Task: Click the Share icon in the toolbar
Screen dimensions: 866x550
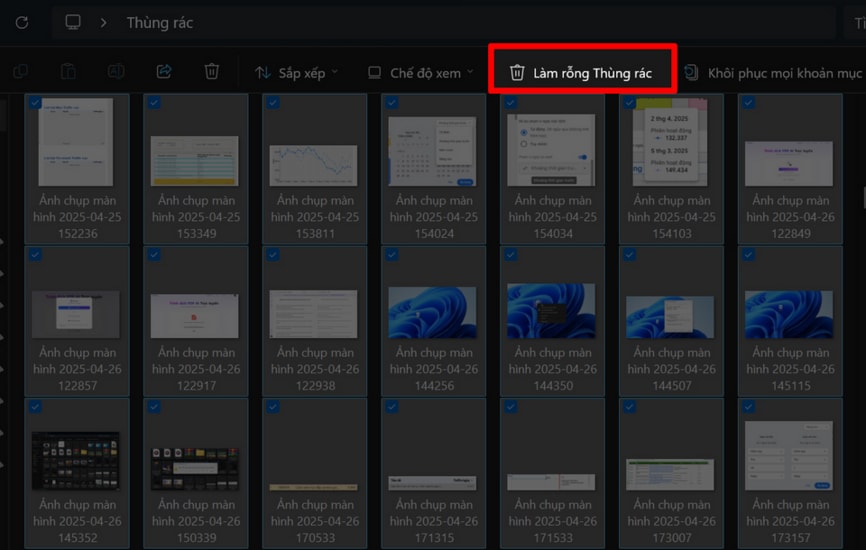Action: (164, 72)
